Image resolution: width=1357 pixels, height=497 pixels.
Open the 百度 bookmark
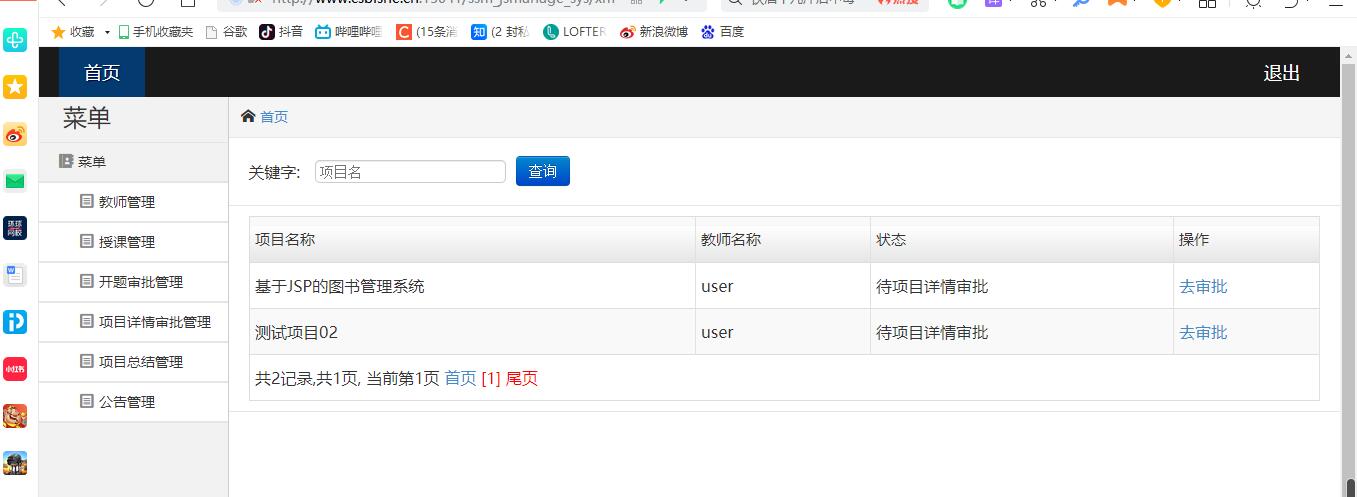[x=723, y=32]
